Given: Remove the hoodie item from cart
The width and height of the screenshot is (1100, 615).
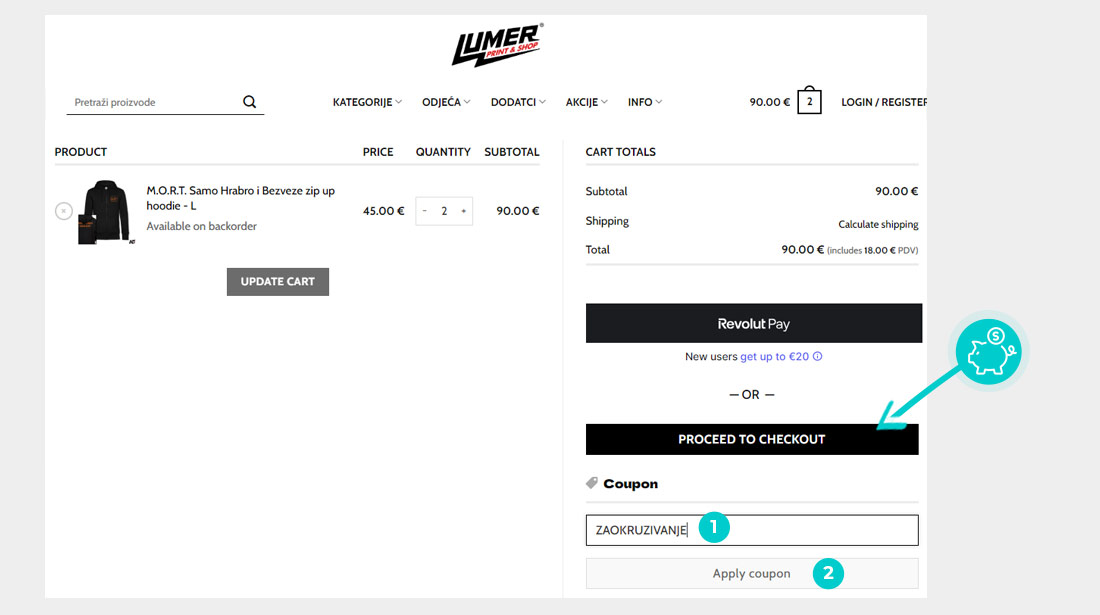Looking at the screenshot, I should pos(64,211).
